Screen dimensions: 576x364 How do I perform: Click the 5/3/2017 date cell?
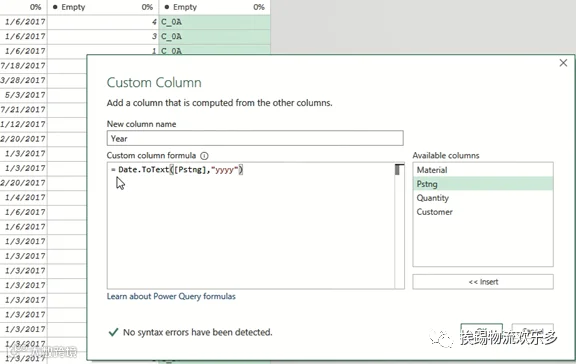[x=24, y=95]
